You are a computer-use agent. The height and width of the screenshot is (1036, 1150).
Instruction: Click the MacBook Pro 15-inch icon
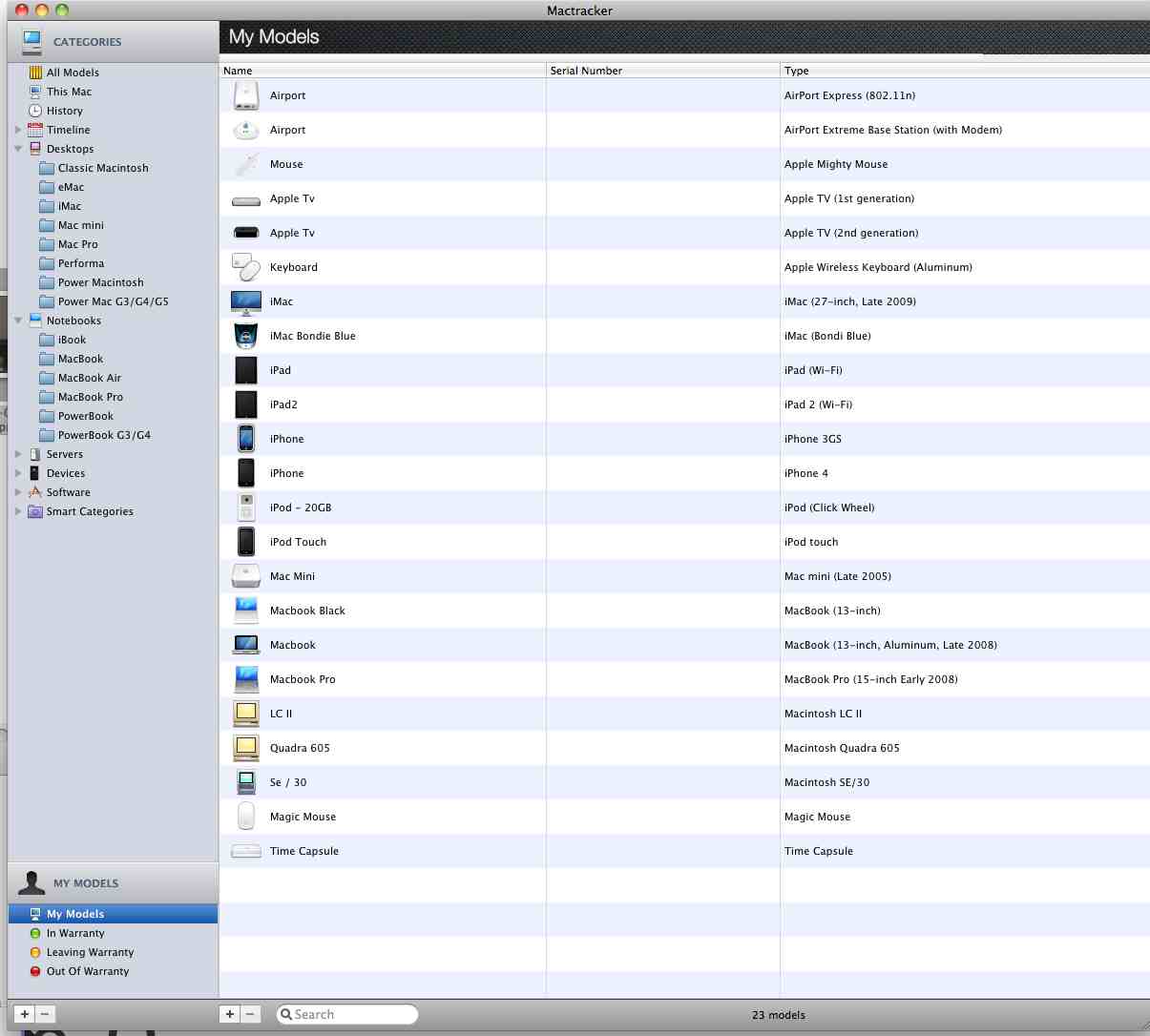(246, 679)
